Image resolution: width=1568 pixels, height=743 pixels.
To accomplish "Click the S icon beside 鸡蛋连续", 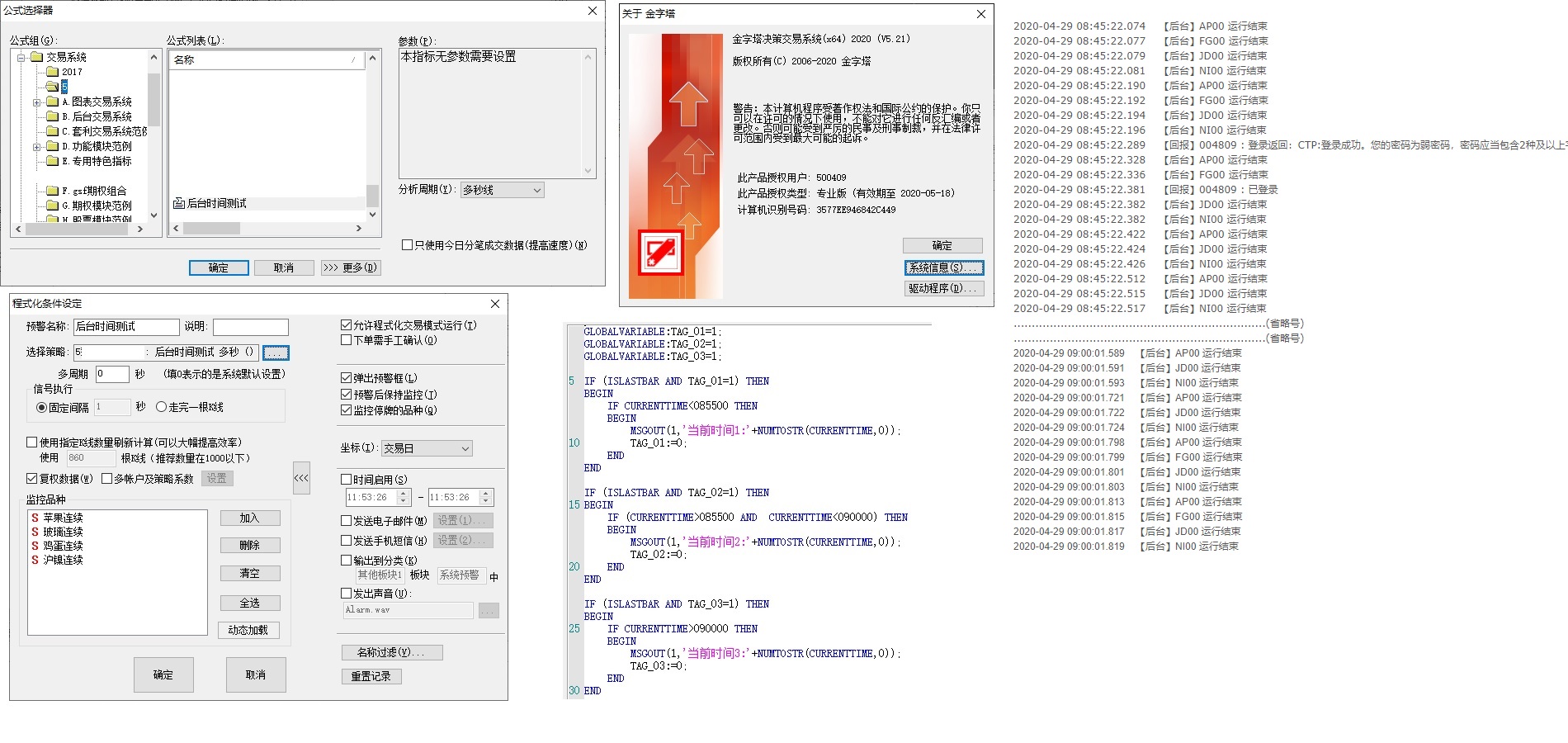I will pos(35,546).
